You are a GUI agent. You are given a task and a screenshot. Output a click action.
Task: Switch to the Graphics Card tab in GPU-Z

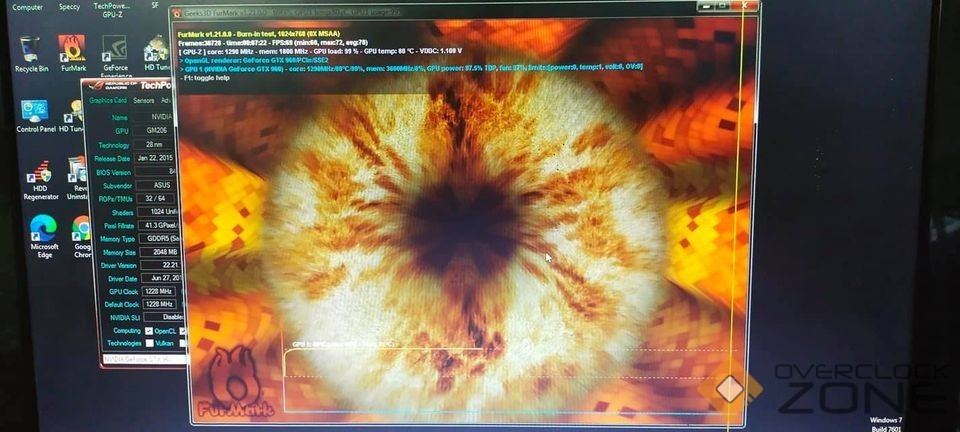pyautogui.click(x=108, y=100)
